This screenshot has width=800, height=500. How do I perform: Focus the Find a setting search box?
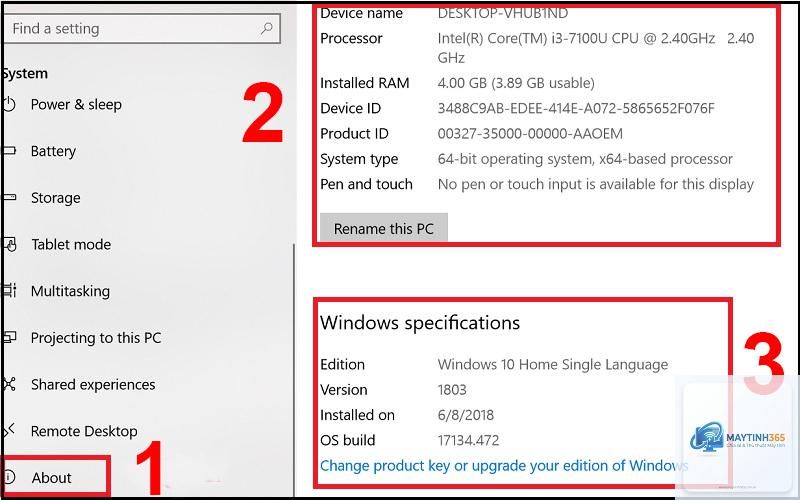(143, 29)
